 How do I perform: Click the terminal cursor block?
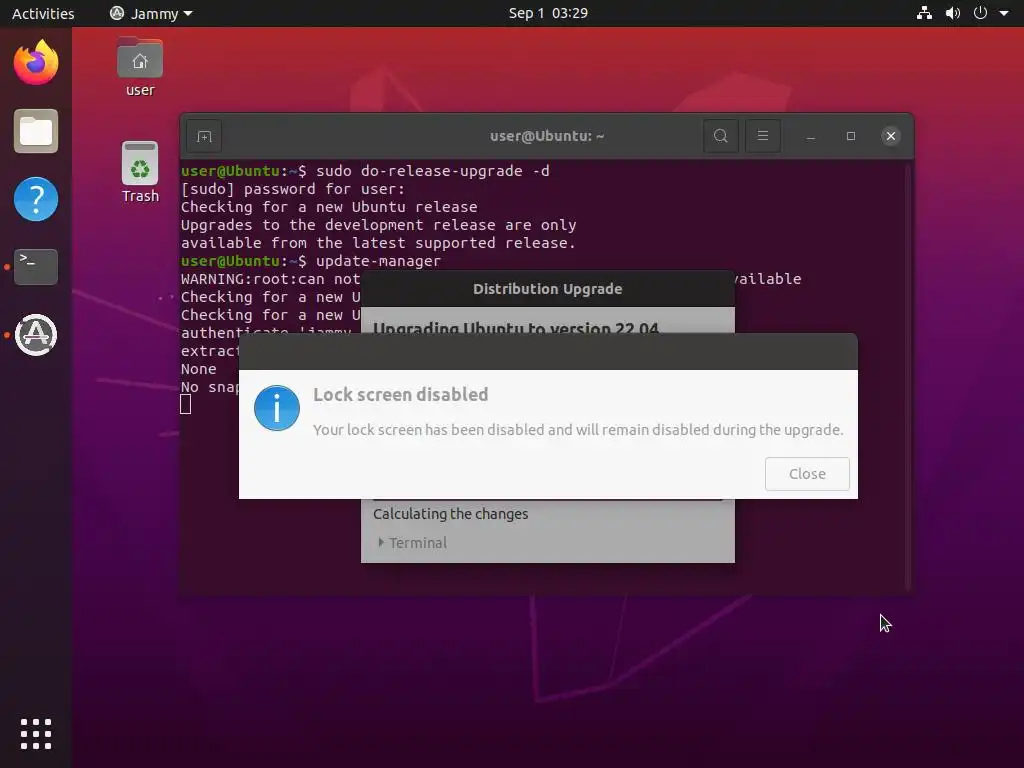[x=185, y=405]
